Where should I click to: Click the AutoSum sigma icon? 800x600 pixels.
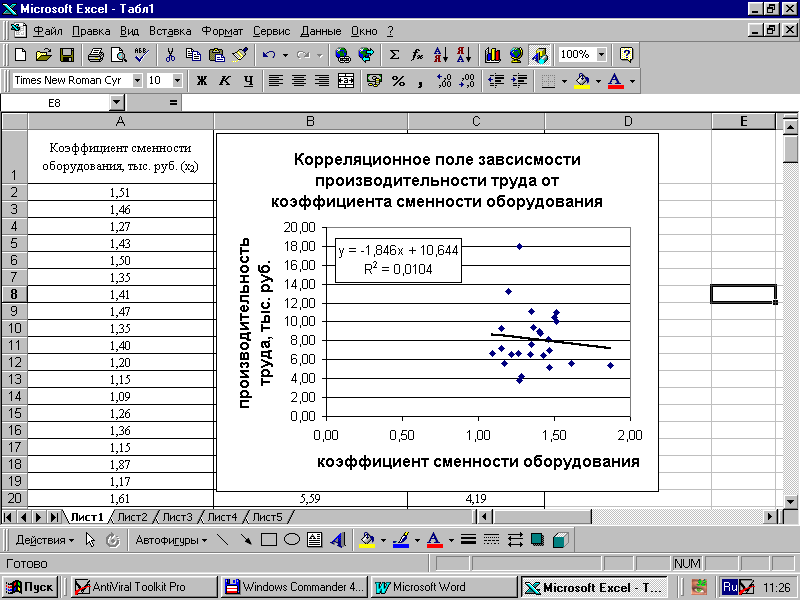click(394, 55)
